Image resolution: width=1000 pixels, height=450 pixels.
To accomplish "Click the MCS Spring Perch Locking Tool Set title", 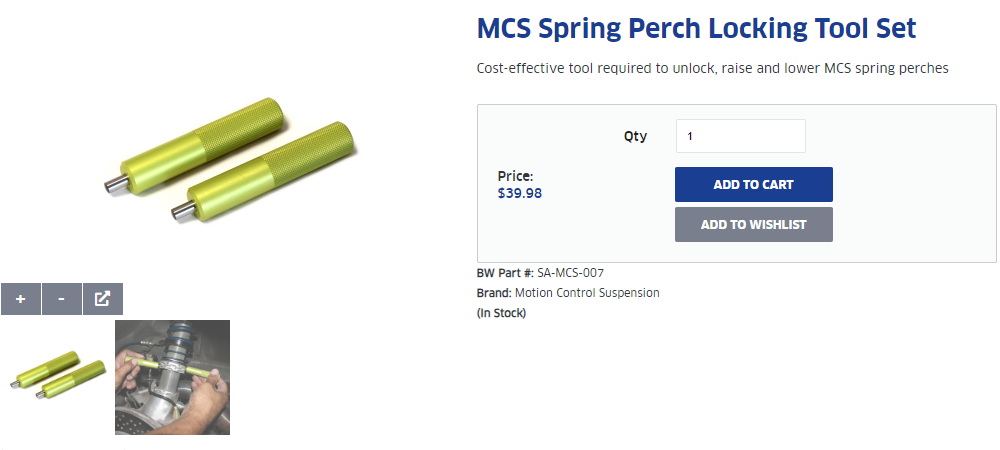I will coord(696,28).
